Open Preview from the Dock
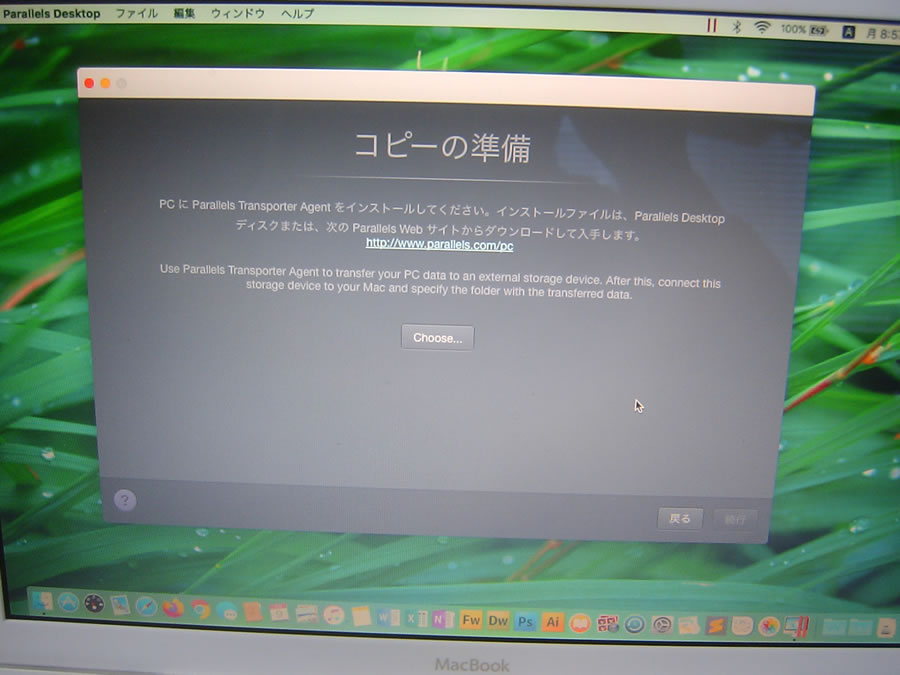900x675 pixels. [x=121, y=605]
